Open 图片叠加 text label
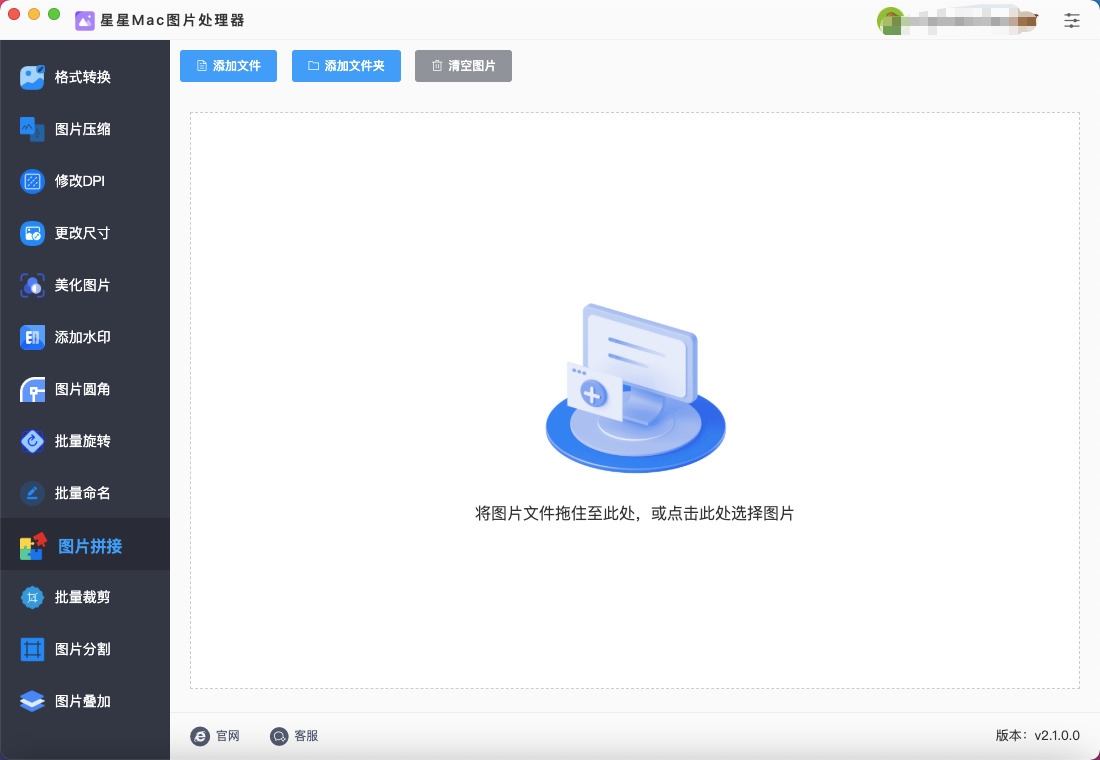 click(83, 701)
